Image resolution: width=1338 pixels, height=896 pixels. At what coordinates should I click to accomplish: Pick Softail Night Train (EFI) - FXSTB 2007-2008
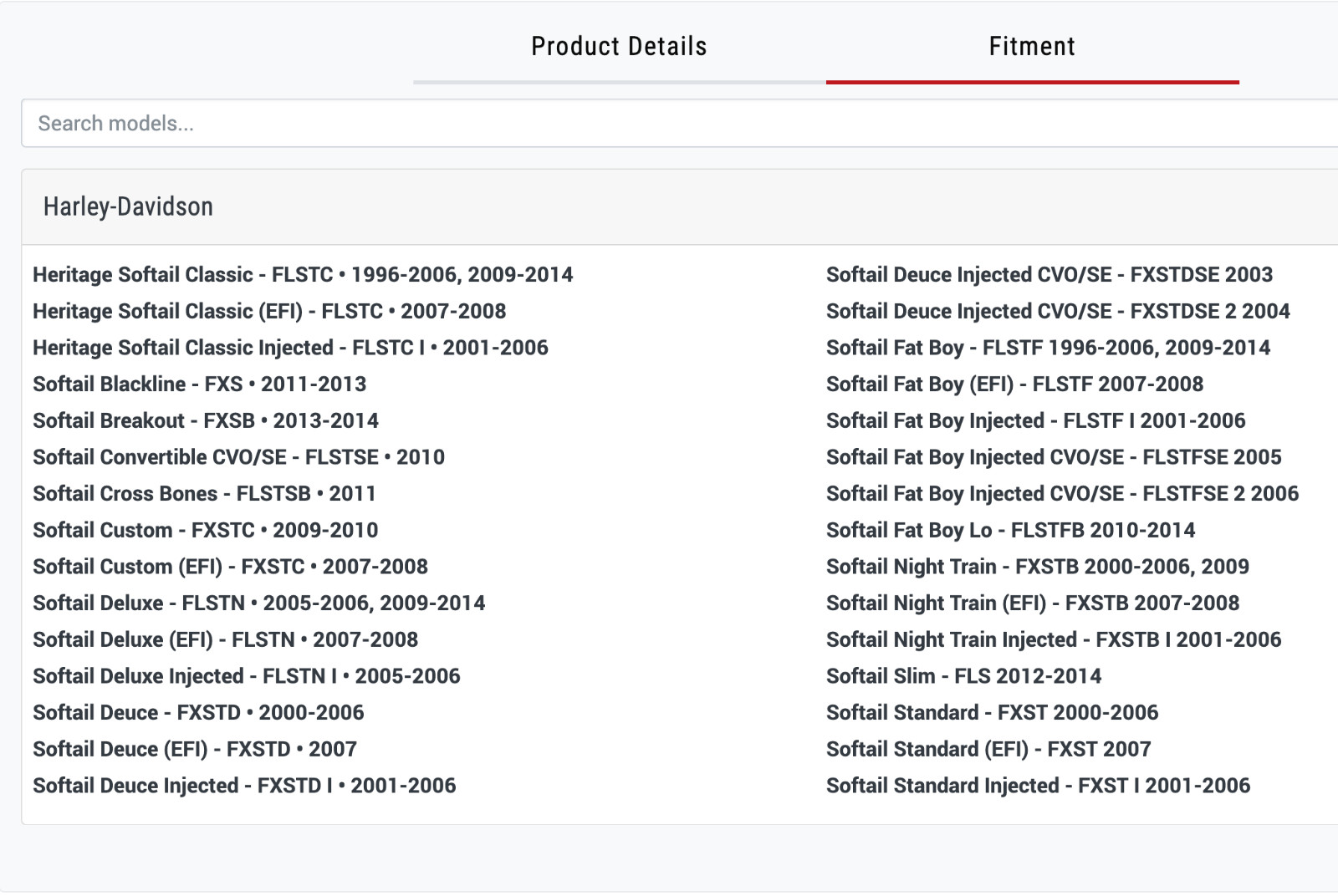pos(1033,603)
